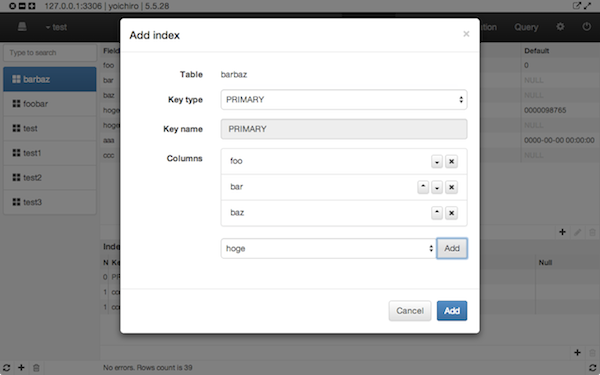Open settings gear icon

560,27
